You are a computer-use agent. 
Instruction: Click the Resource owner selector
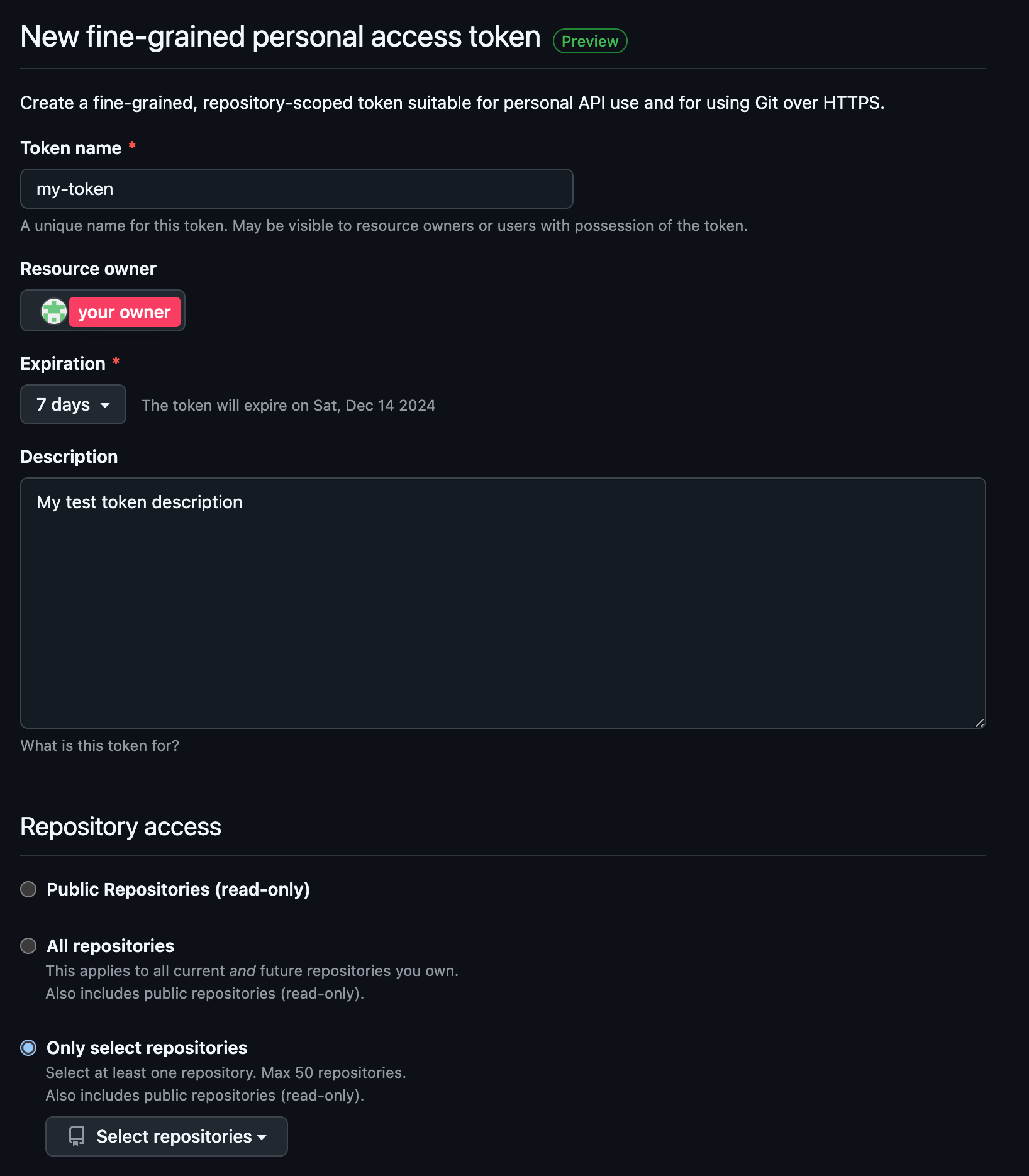(x=103, y=310)
